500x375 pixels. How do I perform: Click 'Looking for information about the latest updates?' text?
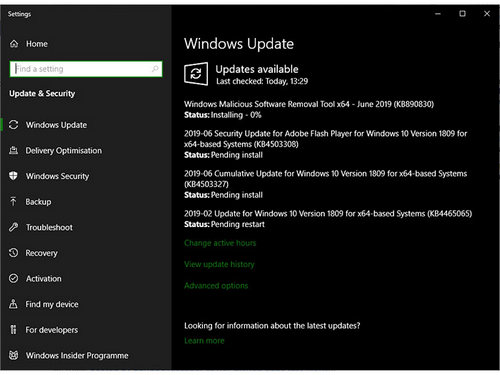(x=272, y=326)
